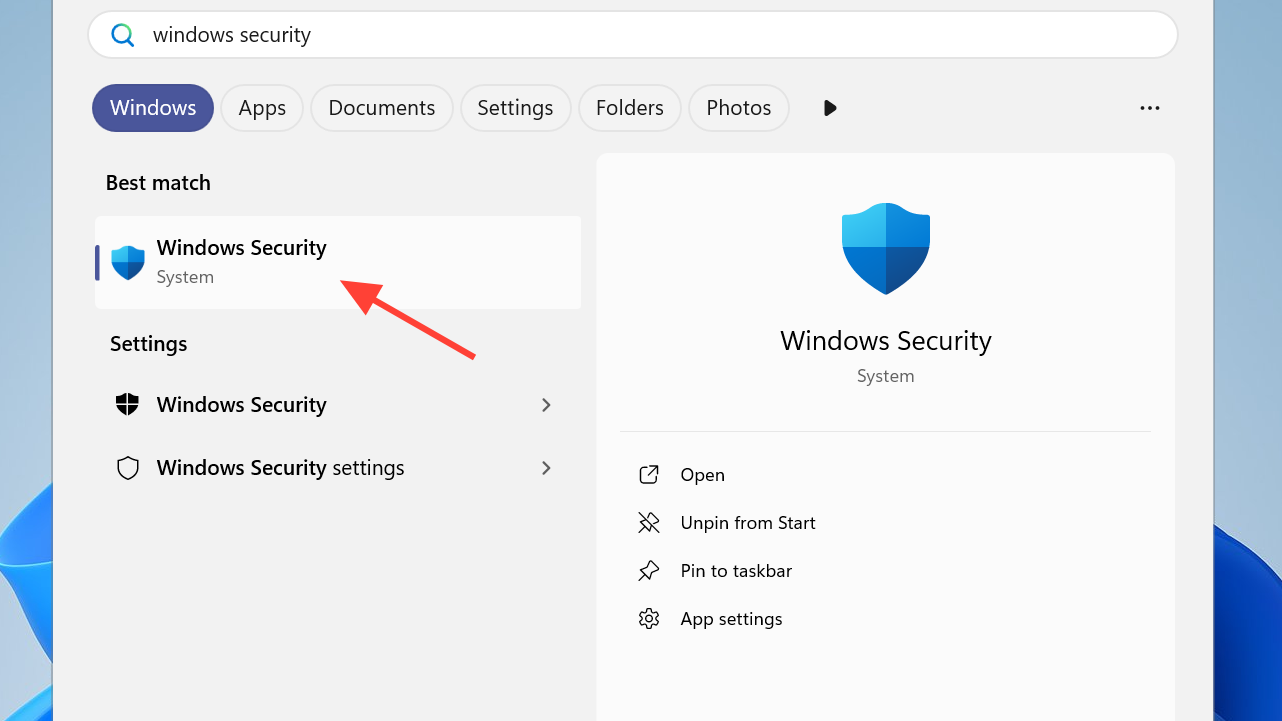Expand Windows Security settings result chevron

546,468
